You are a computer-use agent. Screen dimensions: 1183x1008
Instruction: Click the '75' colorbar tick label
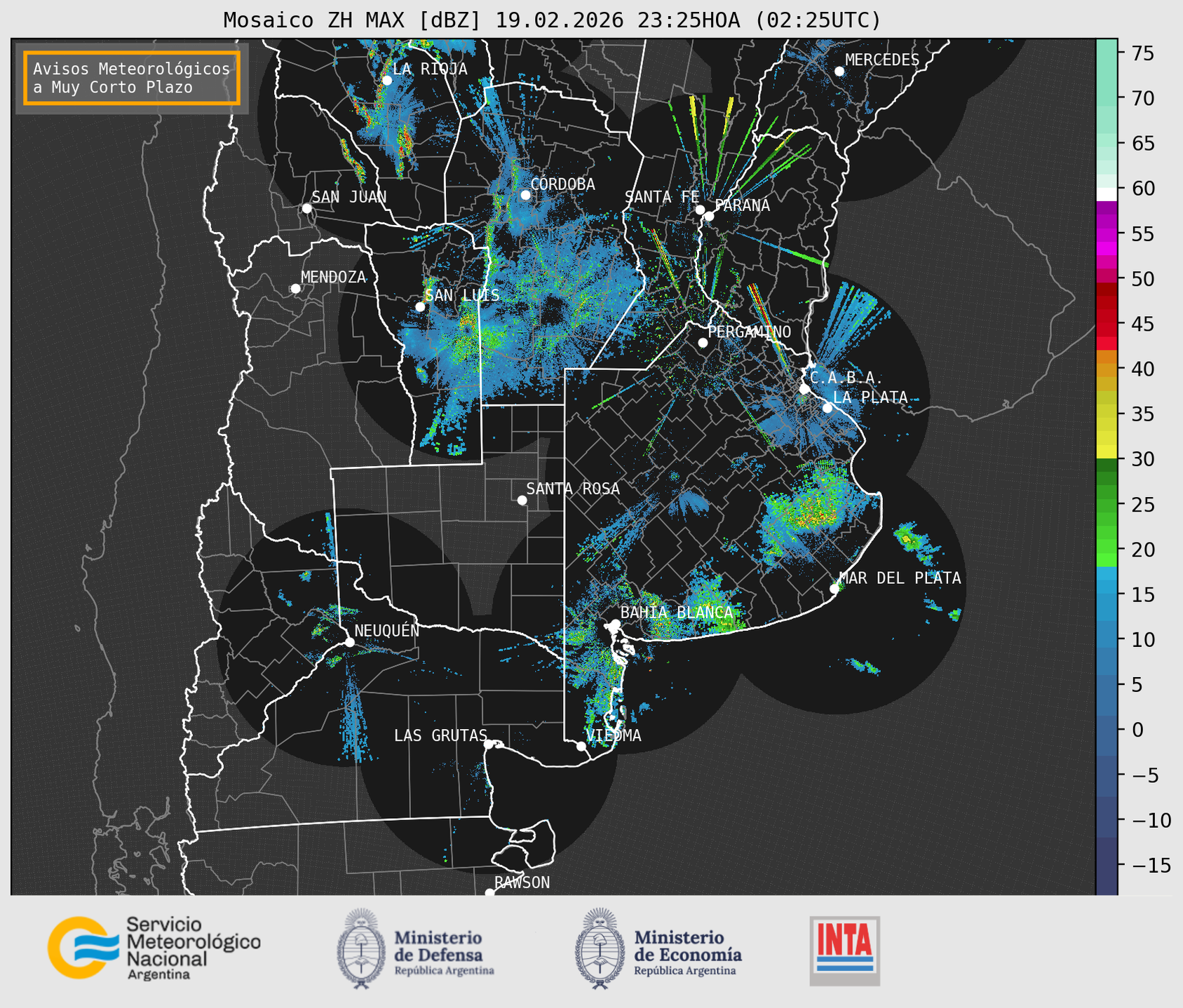(x=1143, y=53)
